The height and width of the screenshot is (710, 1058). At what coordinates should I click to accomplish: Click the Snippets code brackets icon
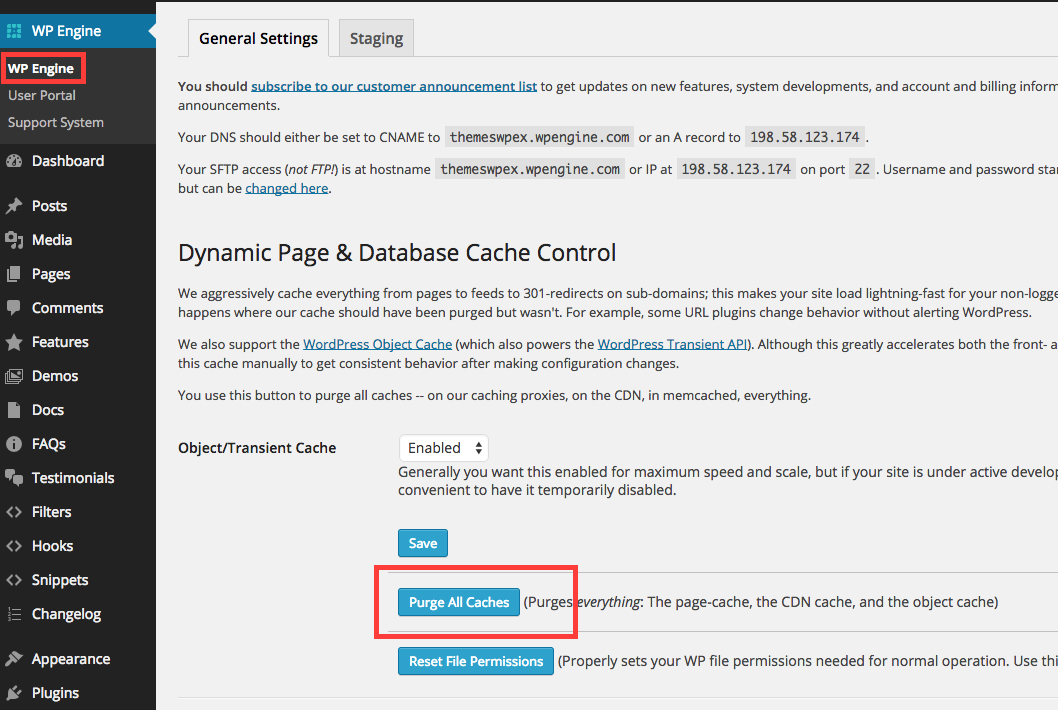[x=13, y=580]
